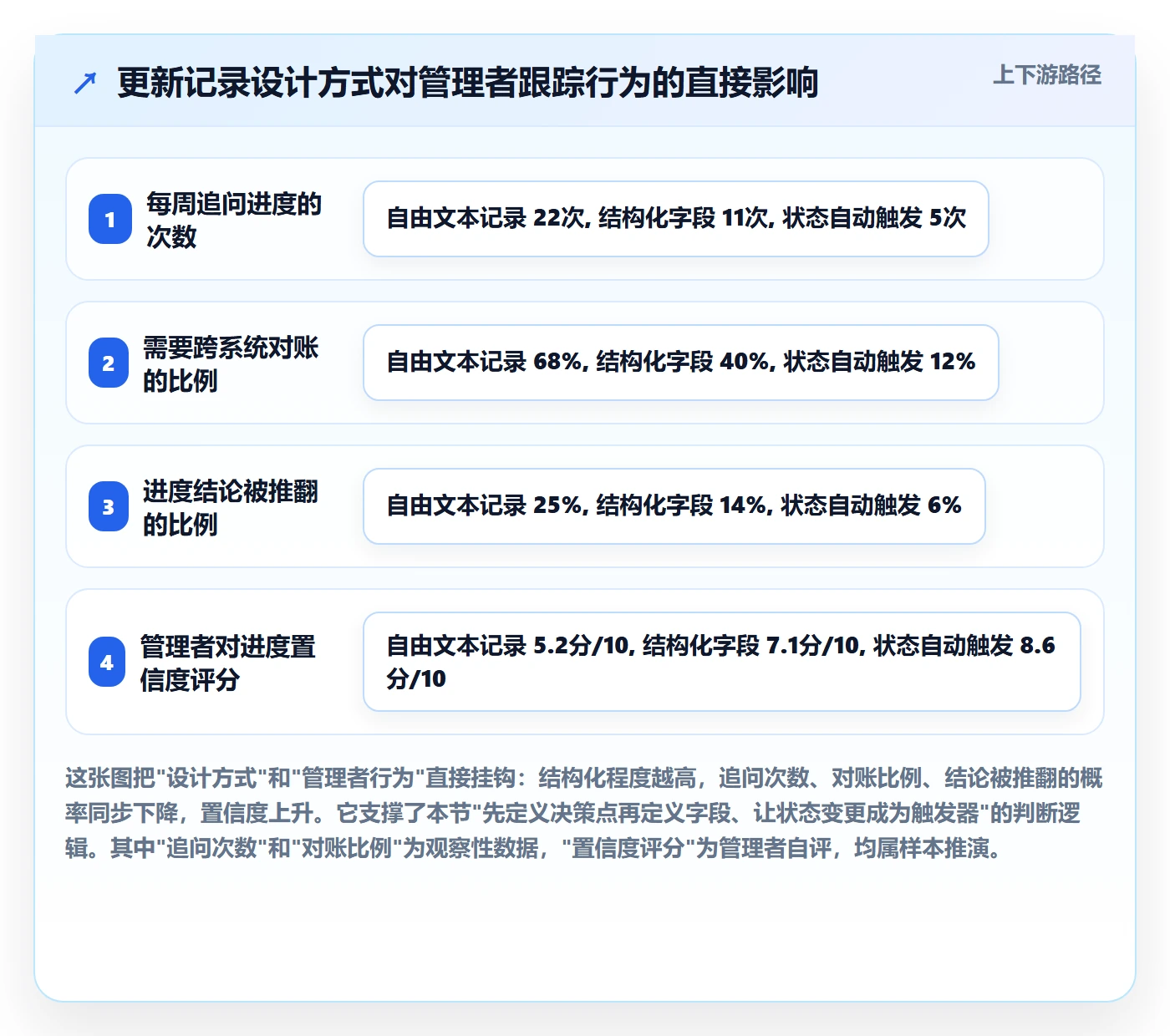Click the number 1 badge
This screenshot has height=1036, width=1170.
110,219
